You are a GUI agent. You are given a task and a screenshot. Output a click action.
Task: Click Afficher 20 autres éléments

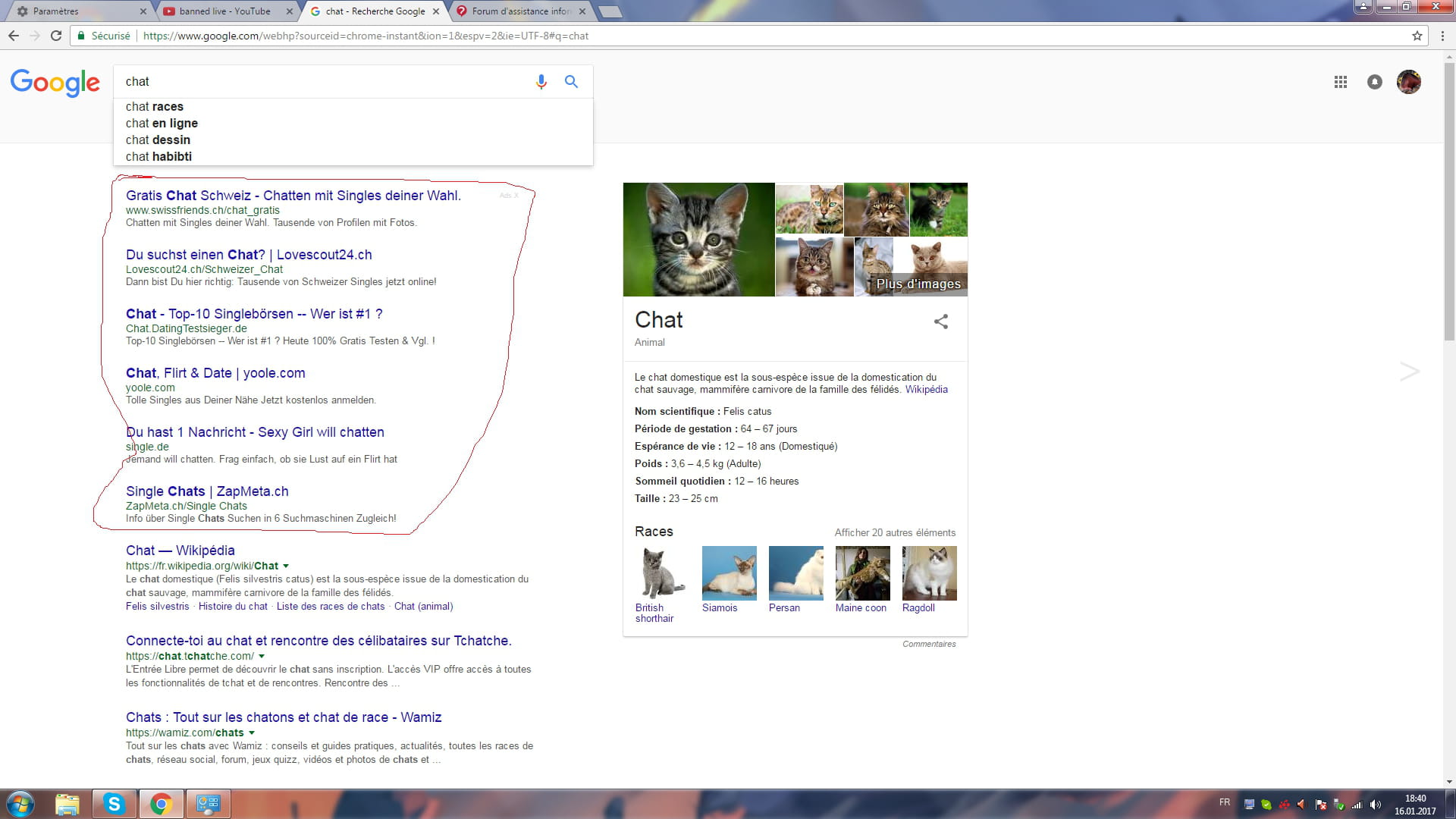(895, 532)
